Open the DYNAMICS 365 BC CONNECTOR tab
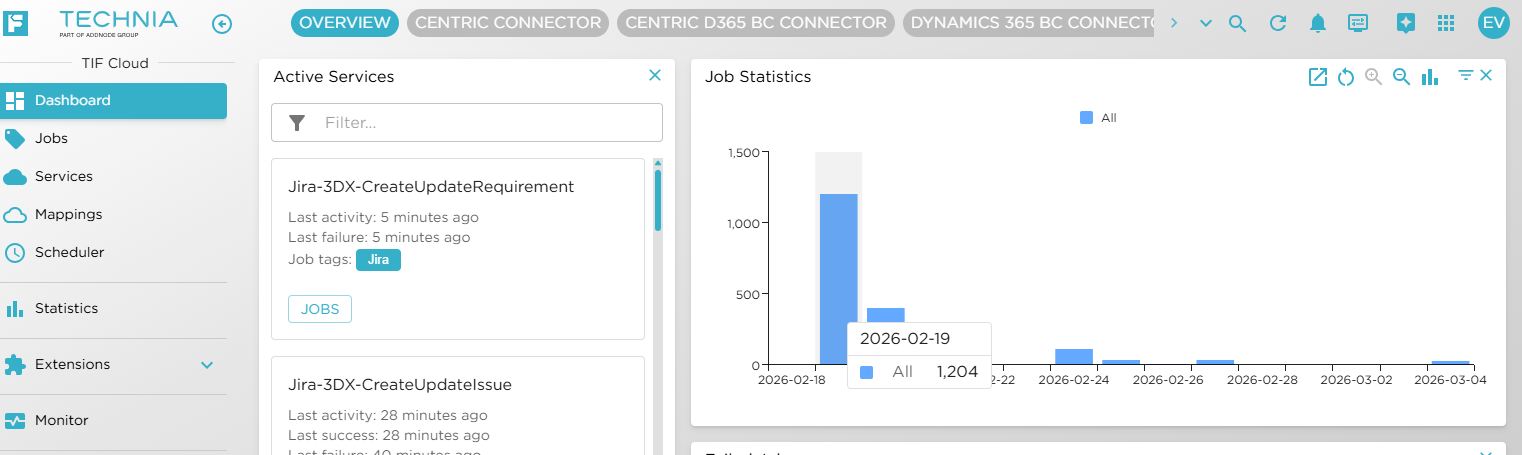The image size is (1522, 455). pos(1029,23)
